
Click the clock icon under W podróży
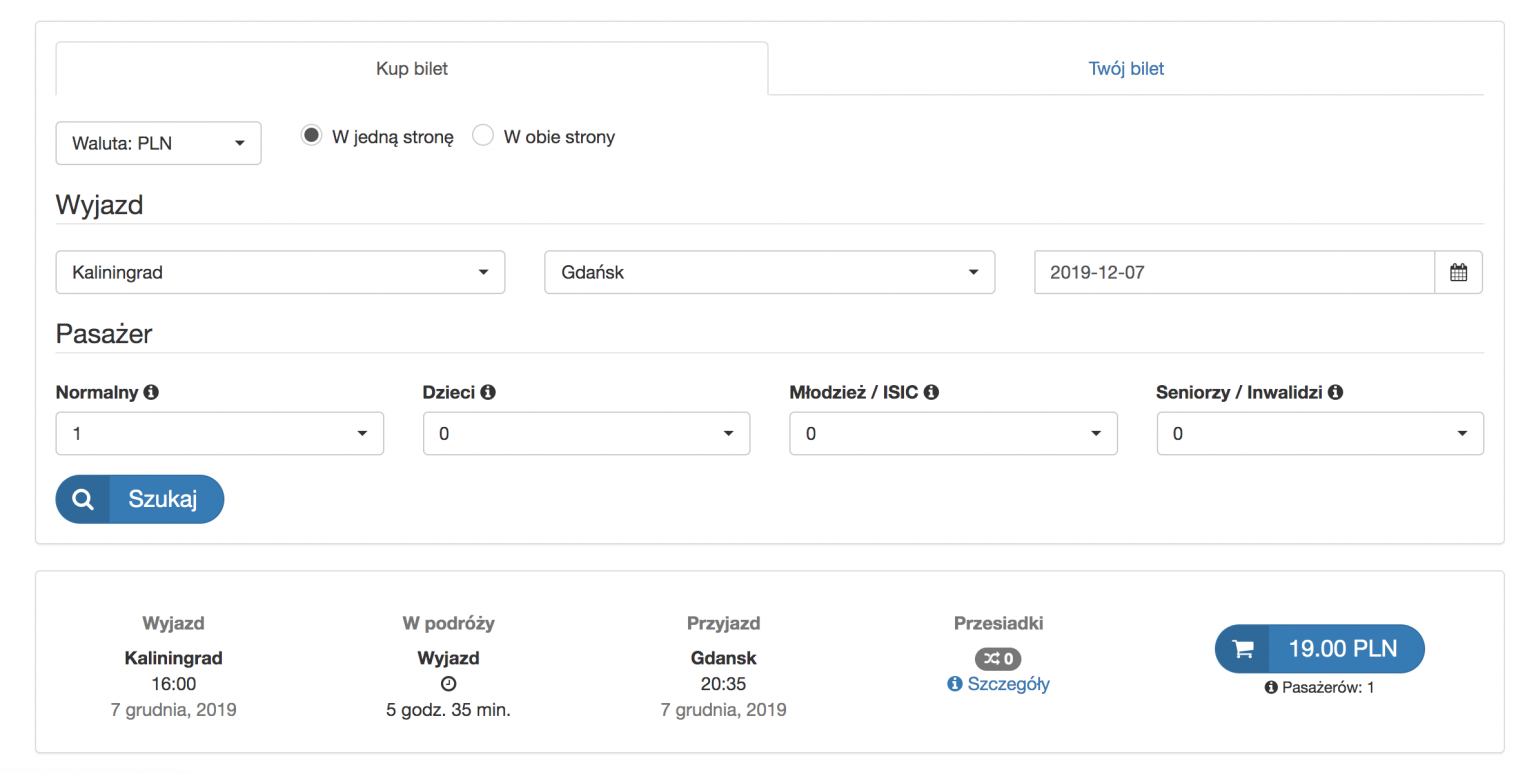coord(448,684)
